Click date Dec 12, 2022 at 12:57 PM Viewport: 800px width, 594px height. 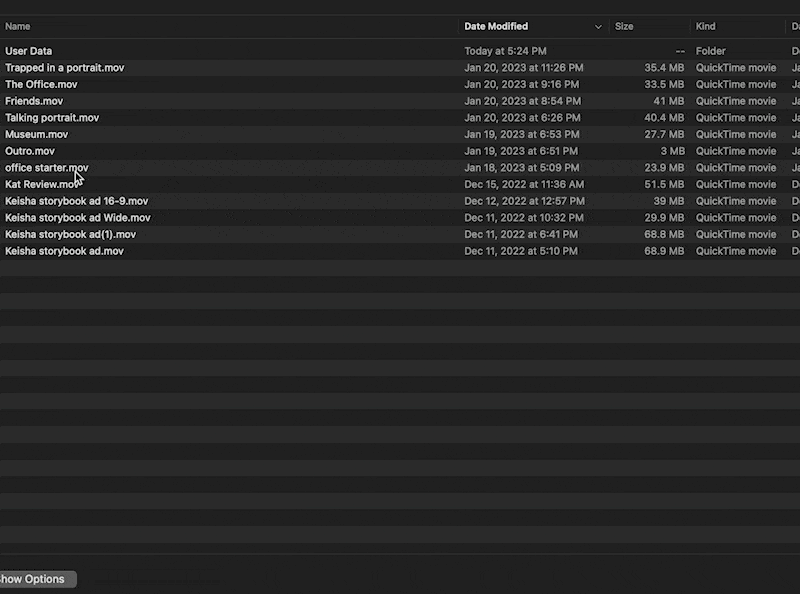click(524, 201)
